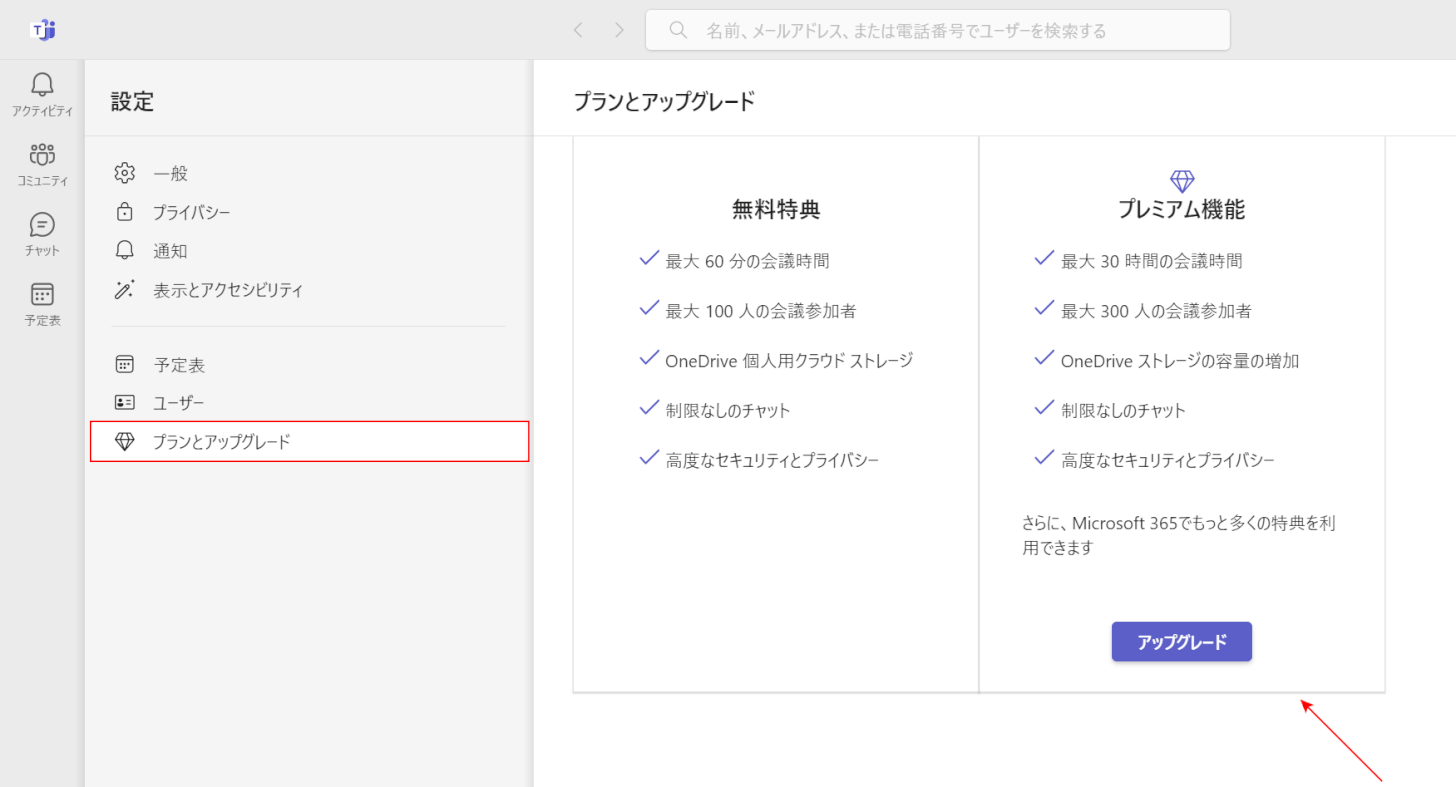Click the bell icon for 通知 settings
This screenshot has width=1456, height=787.
click(124, 250)
